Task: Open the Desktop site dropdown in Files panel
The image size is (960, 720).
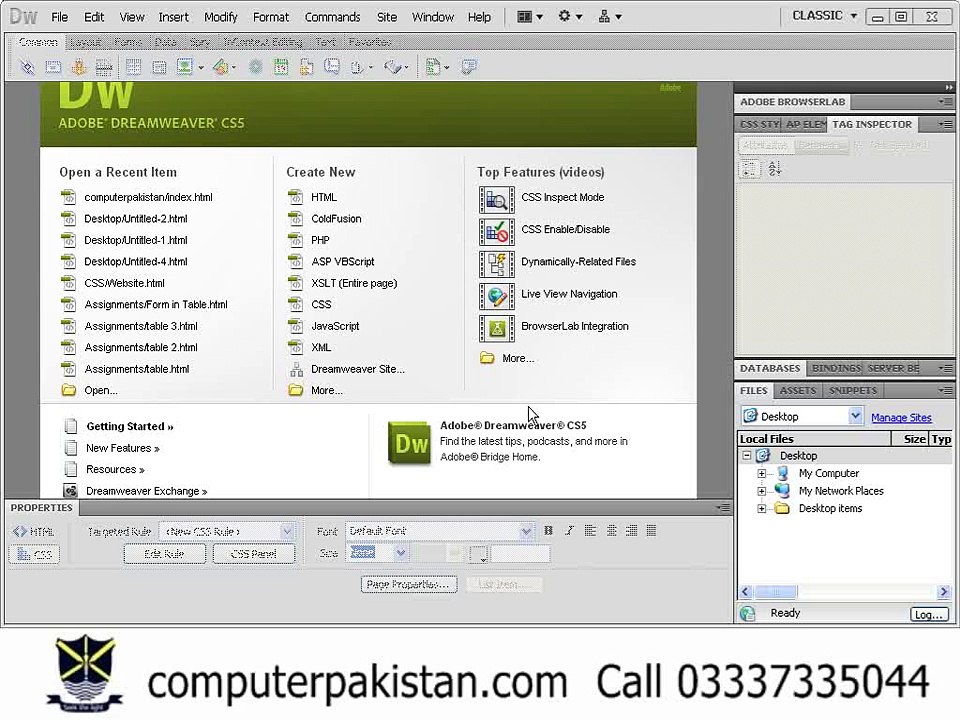Action: (x=855, y=416)
